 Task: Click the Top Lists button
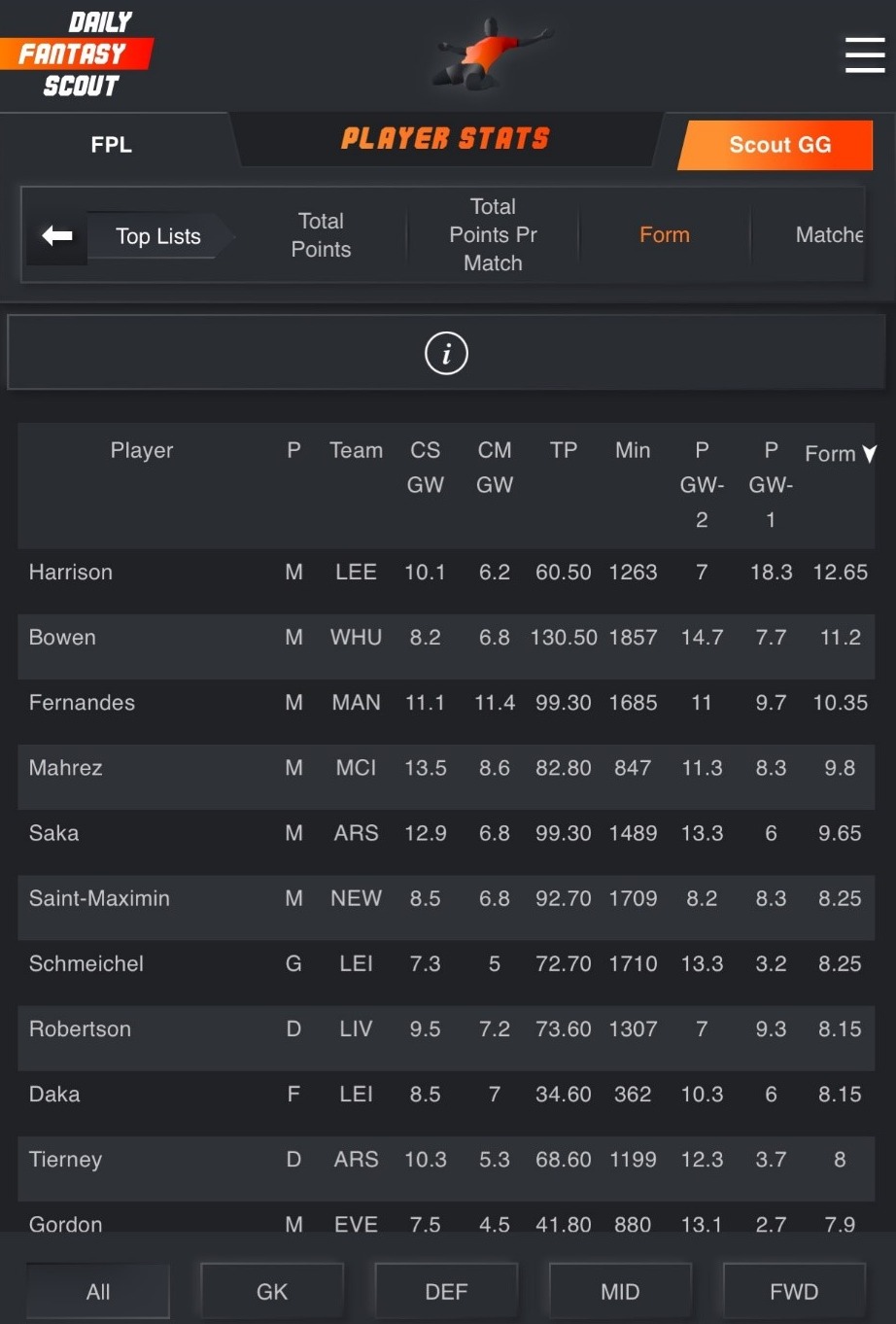coord(158,236)
